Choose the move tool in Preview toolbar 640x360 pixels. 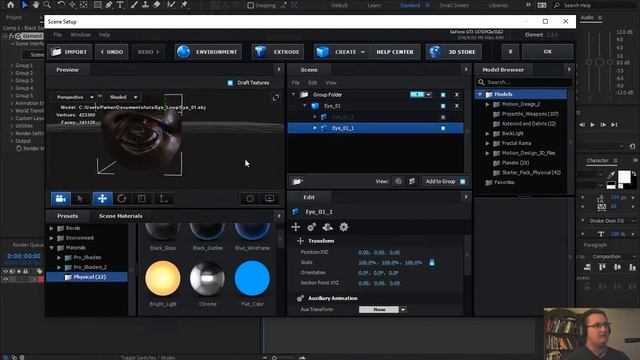coord(102,199)
